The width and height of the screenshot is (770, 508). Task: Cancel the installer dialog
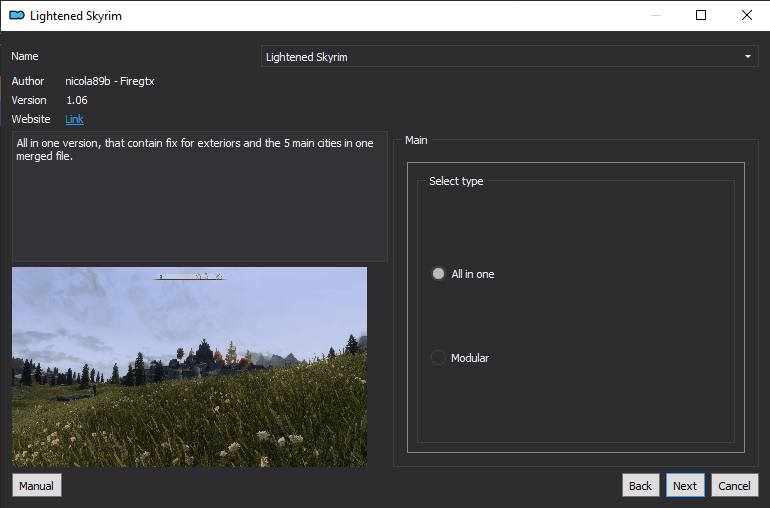(x=734, y=485)
